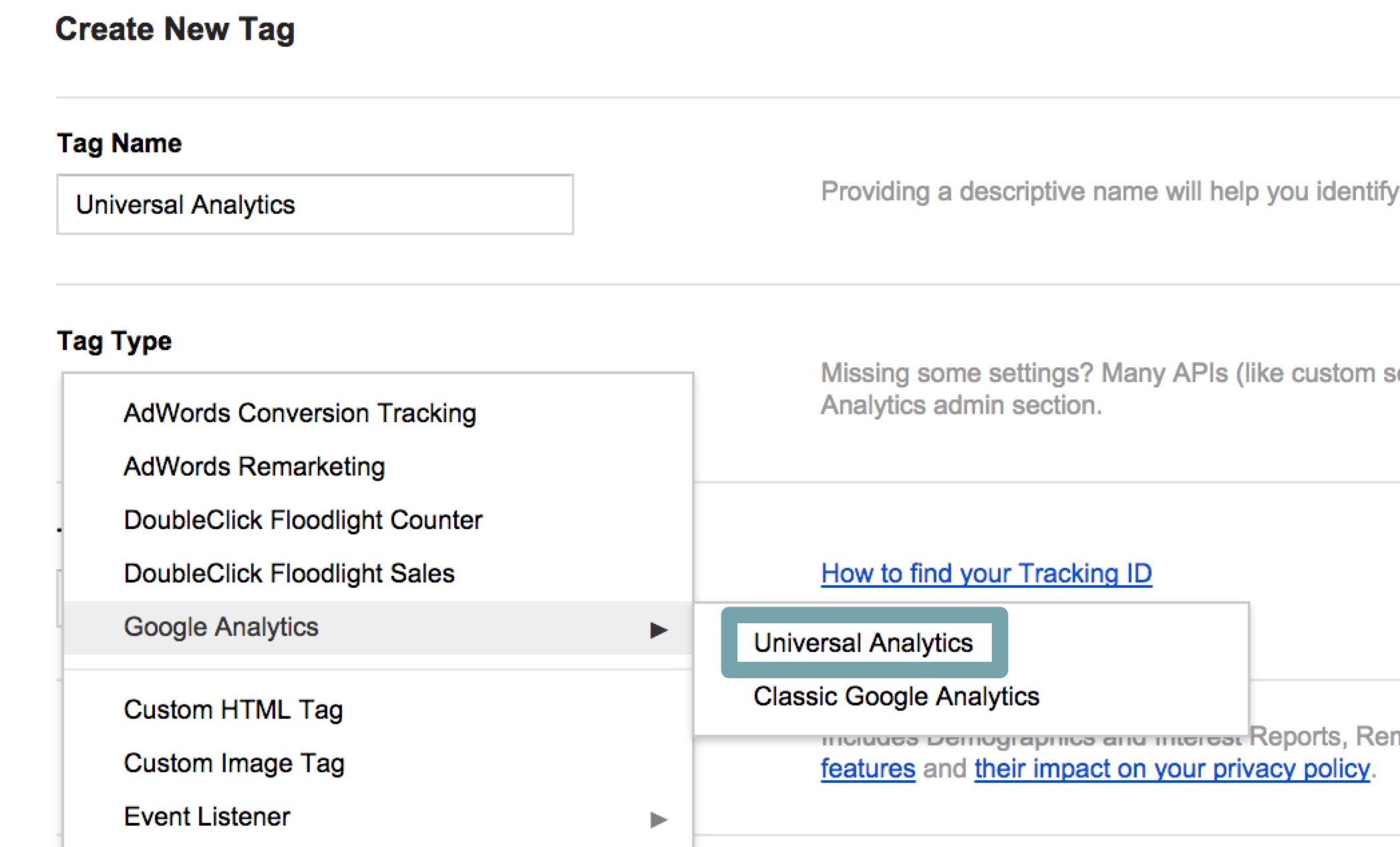This screenshot has width=1400, height=847.
Task: Open 'How to find your Tracking ID' link
Action: (987, 574)
